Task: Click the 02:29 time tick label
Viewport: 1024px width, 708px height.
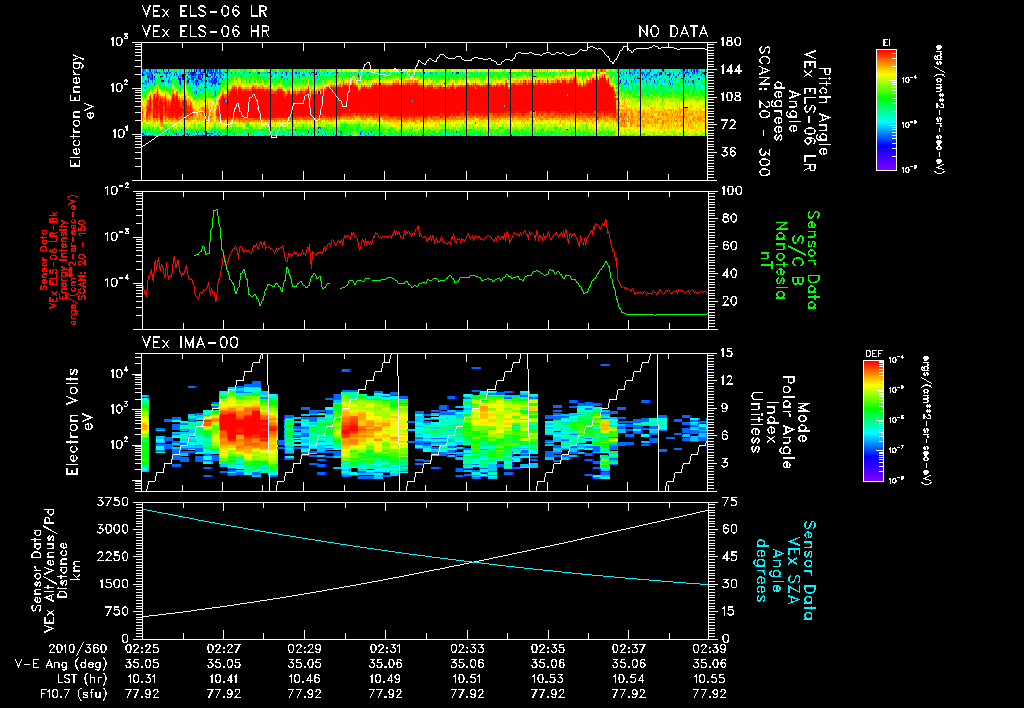Action: pos(304,649)
